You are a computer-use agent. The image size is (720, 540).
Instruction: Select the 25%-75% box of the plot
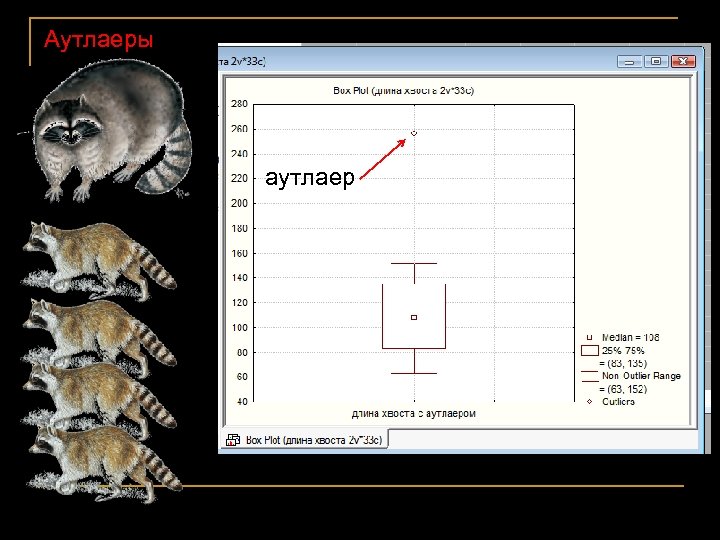point(414,316)
